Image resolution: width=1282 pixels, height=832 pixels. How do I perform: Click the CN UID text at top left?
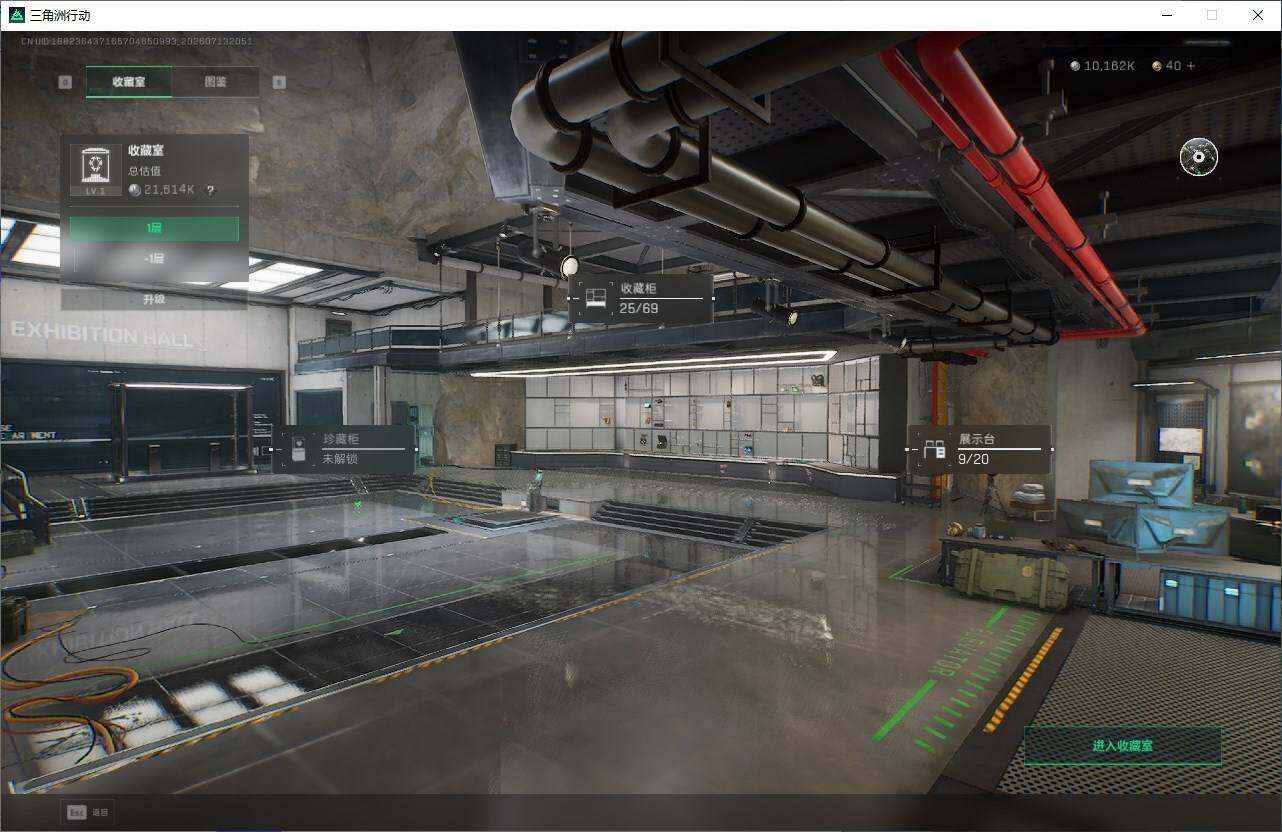pyautogui.click(x=136, y=41)
